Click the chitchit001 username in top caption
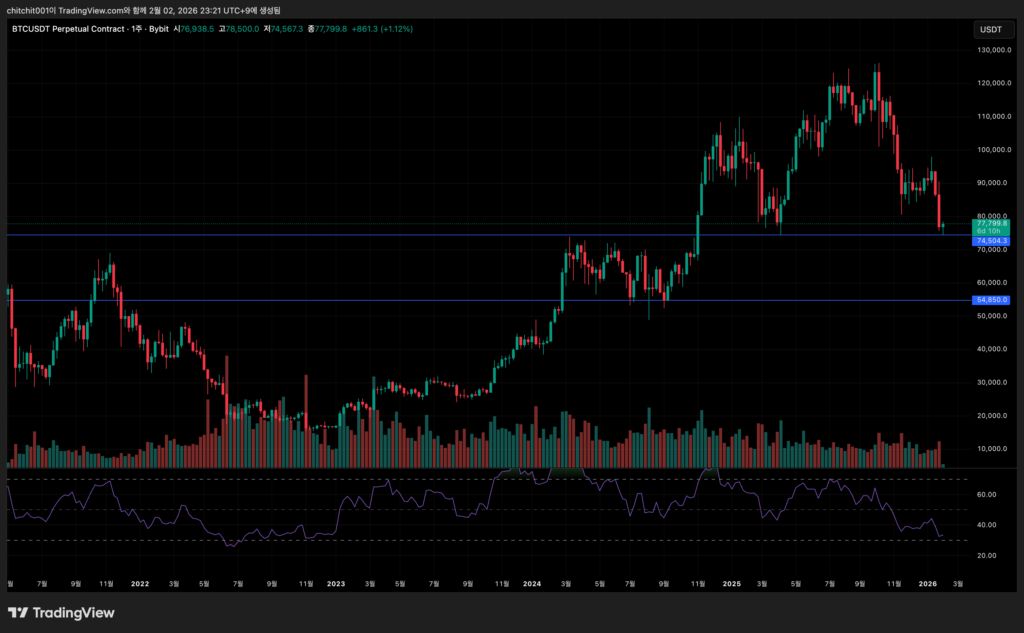The image size is (1024, 633). click(x=31, y=8)
